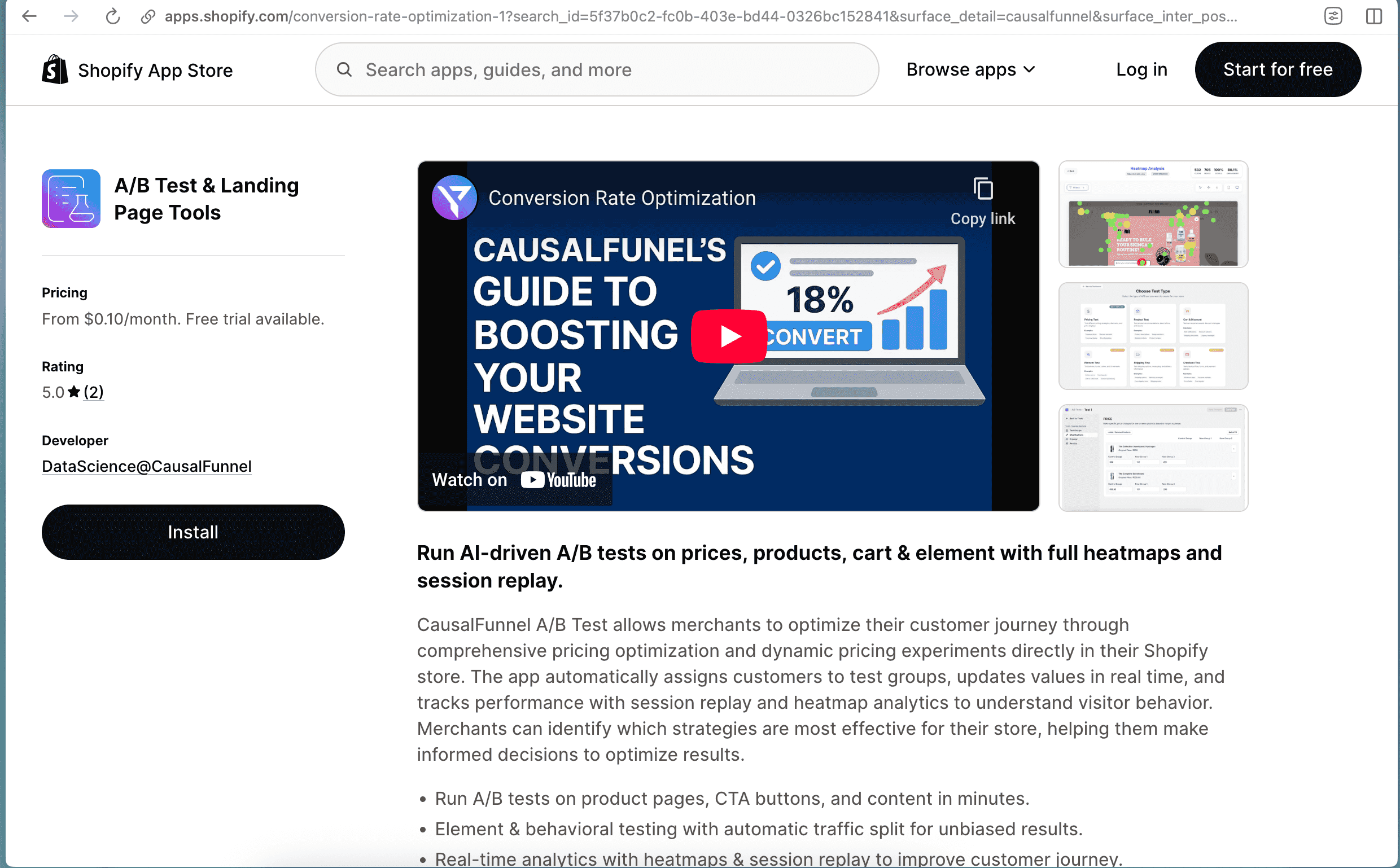Install the A/B Test app
1400x868 pixels.
pos(193,532)
